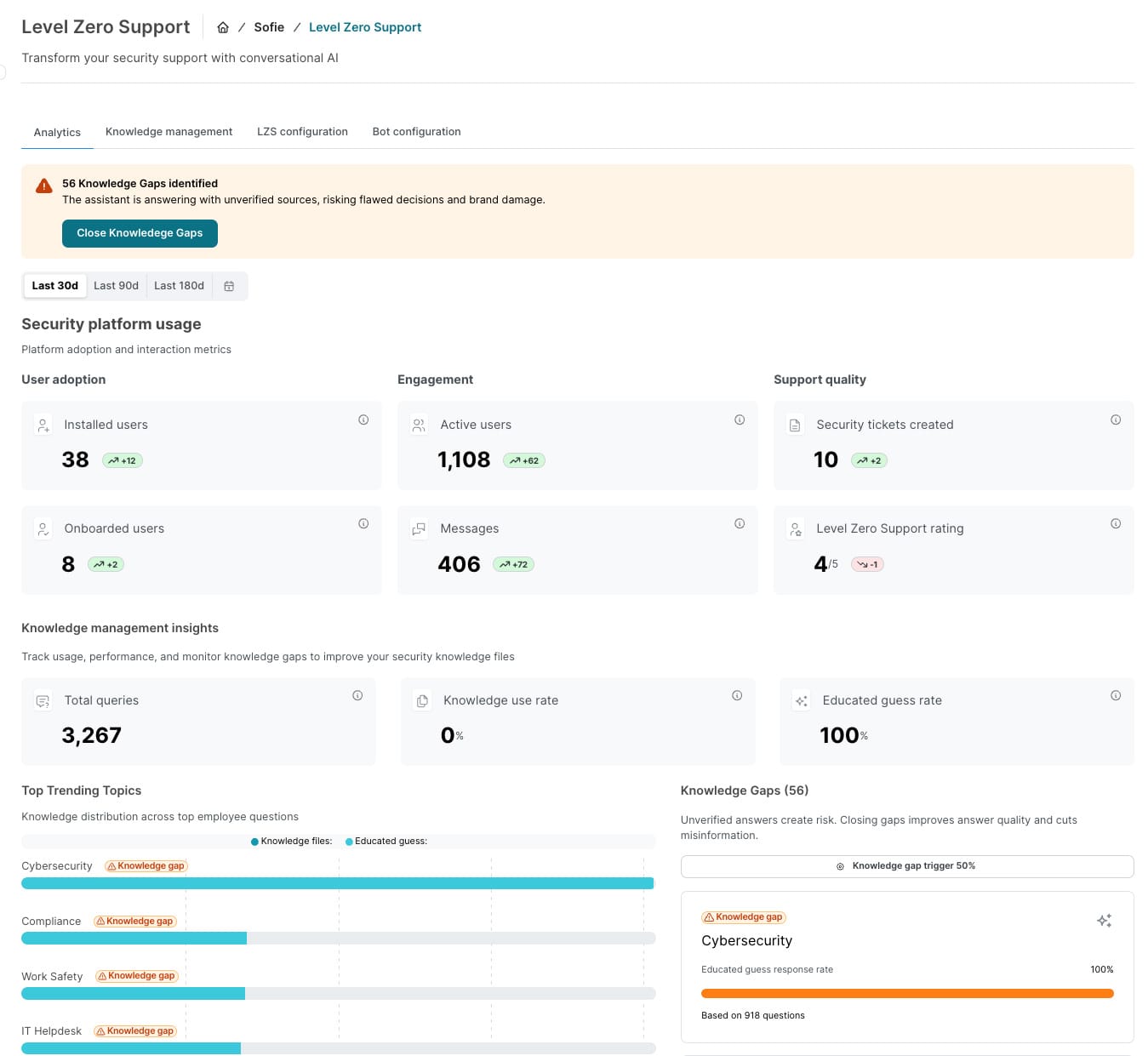Go to home via breadcrumb house icon

click(223, 27)
